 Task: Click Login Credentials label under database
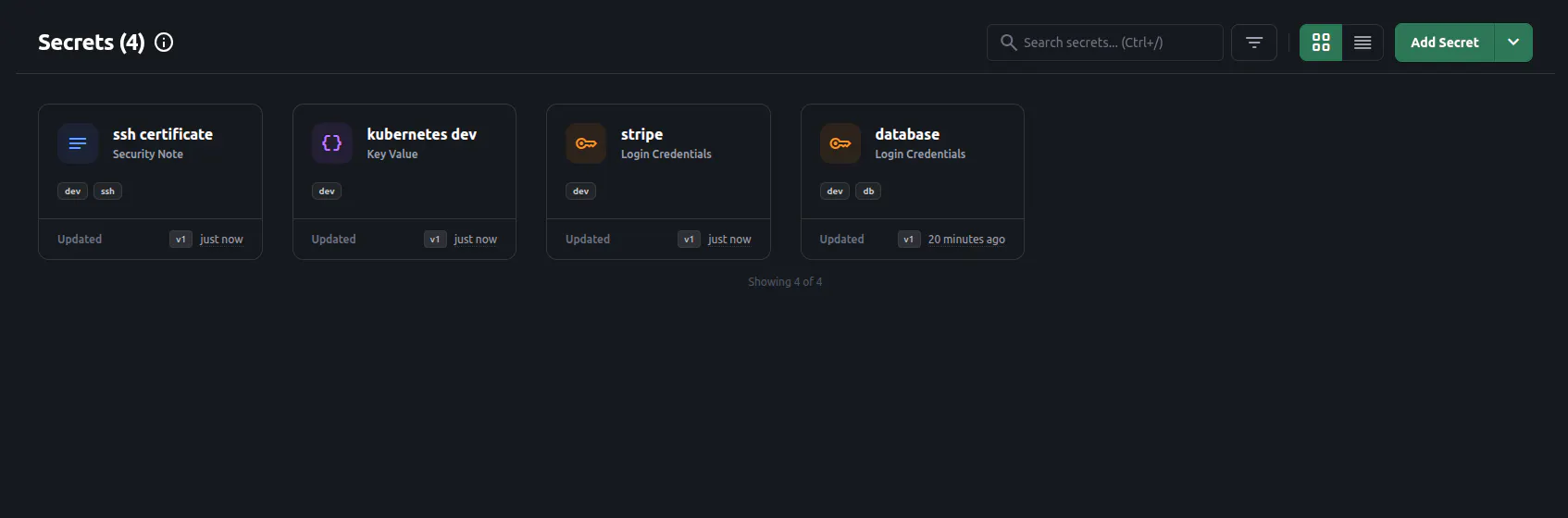(920, 154)
